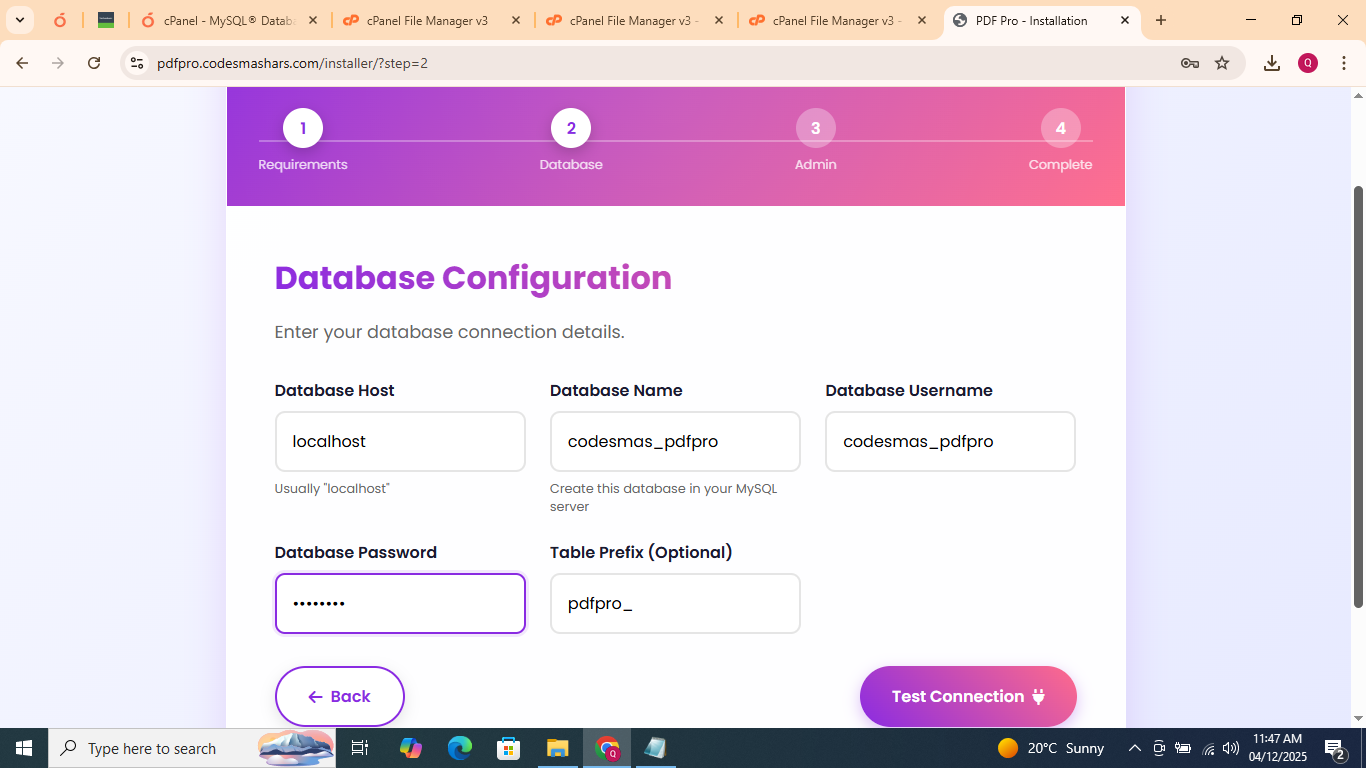This screenshot has width=1366, height=768.
Task: Select step 3 Admin circle
Action: pyautogui.click(x=815, y=128)
